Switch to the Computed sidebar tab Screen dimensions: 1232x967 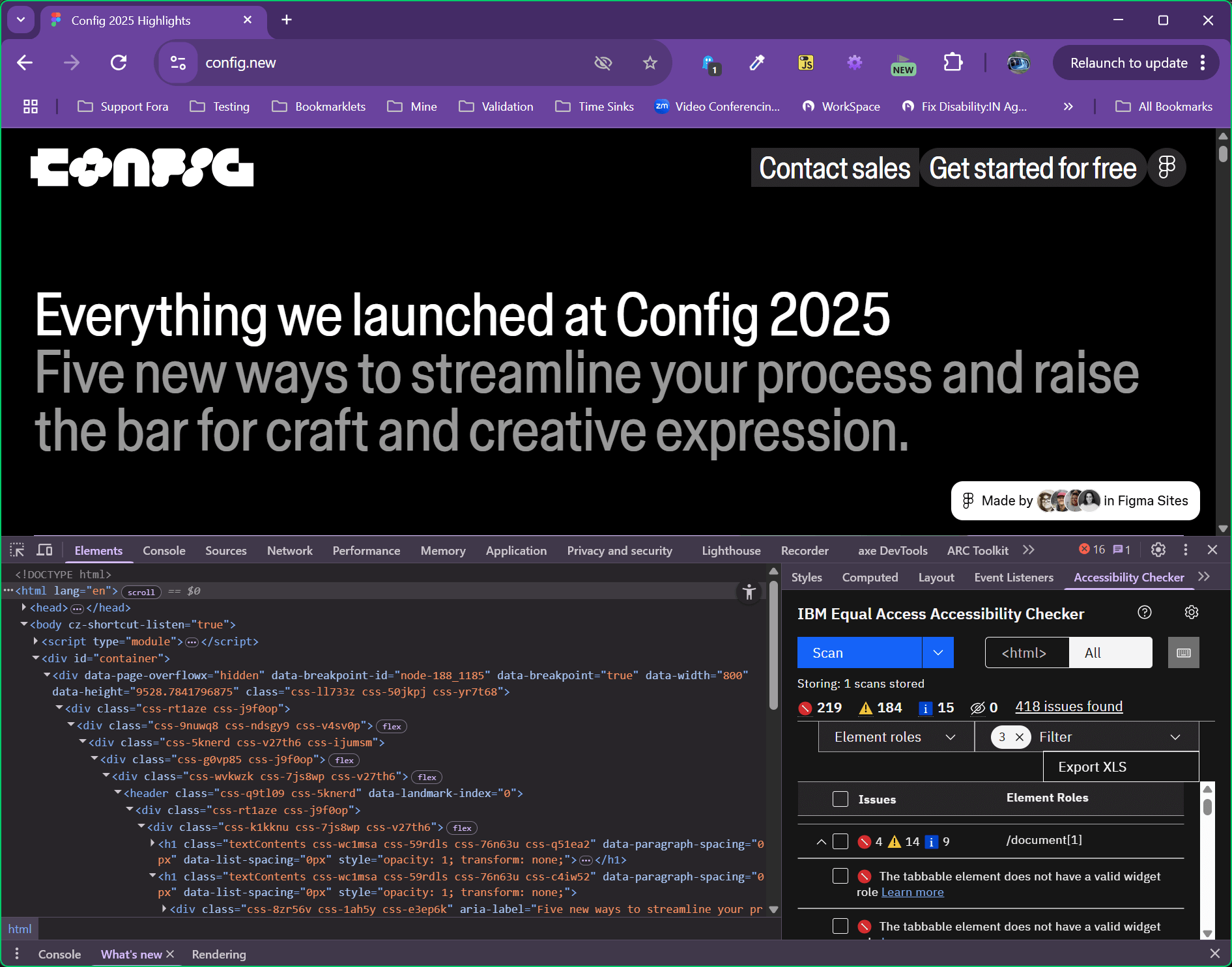(x=870, y=577)
